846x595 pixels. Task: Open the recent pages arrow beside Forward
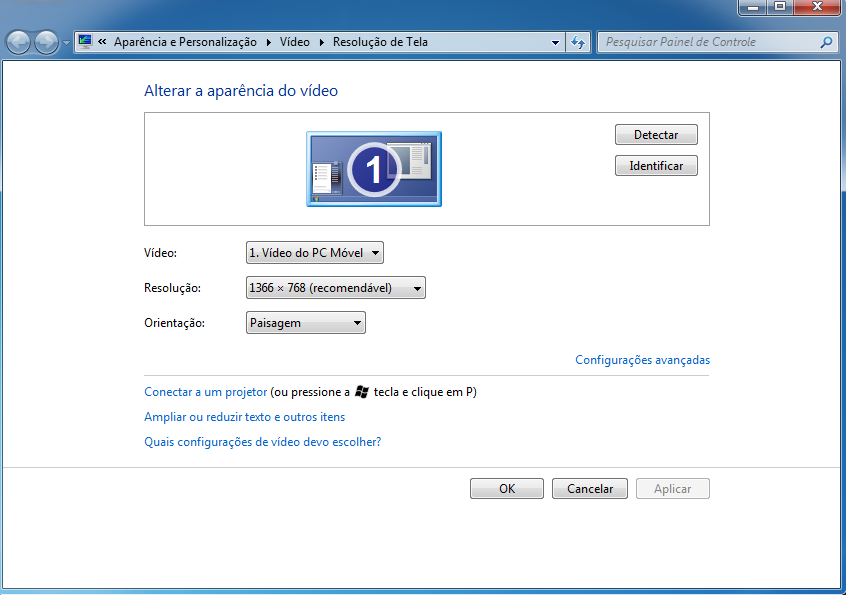66,43
